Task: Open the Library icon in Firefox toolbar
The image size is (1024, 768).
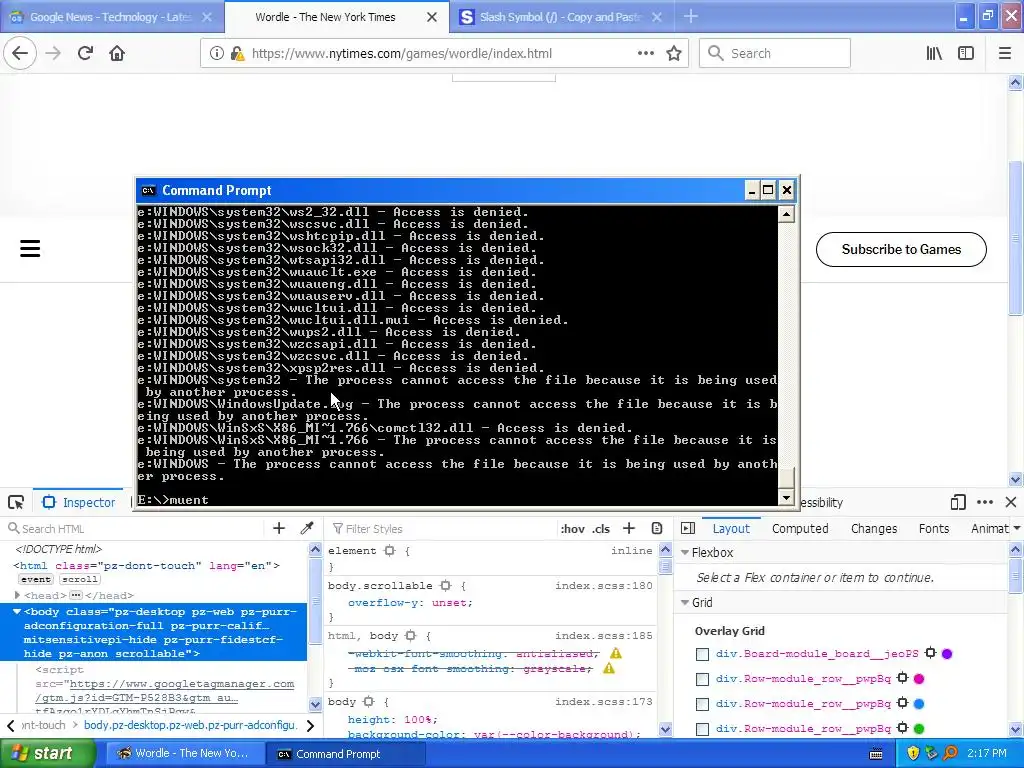Action: pos(935,54)
